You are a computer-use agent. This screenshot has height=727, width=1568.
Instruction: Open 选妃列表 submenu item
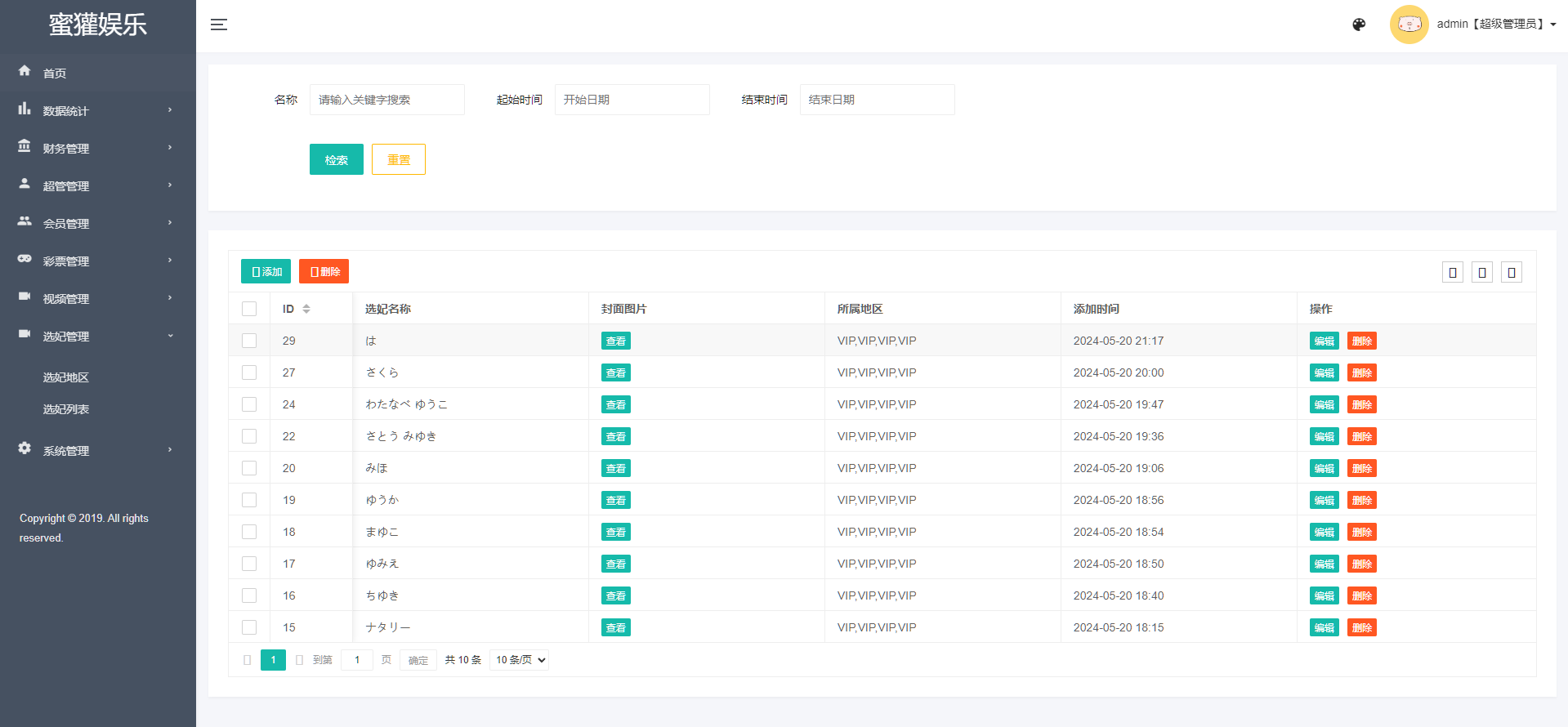click(x=66, y=409)
